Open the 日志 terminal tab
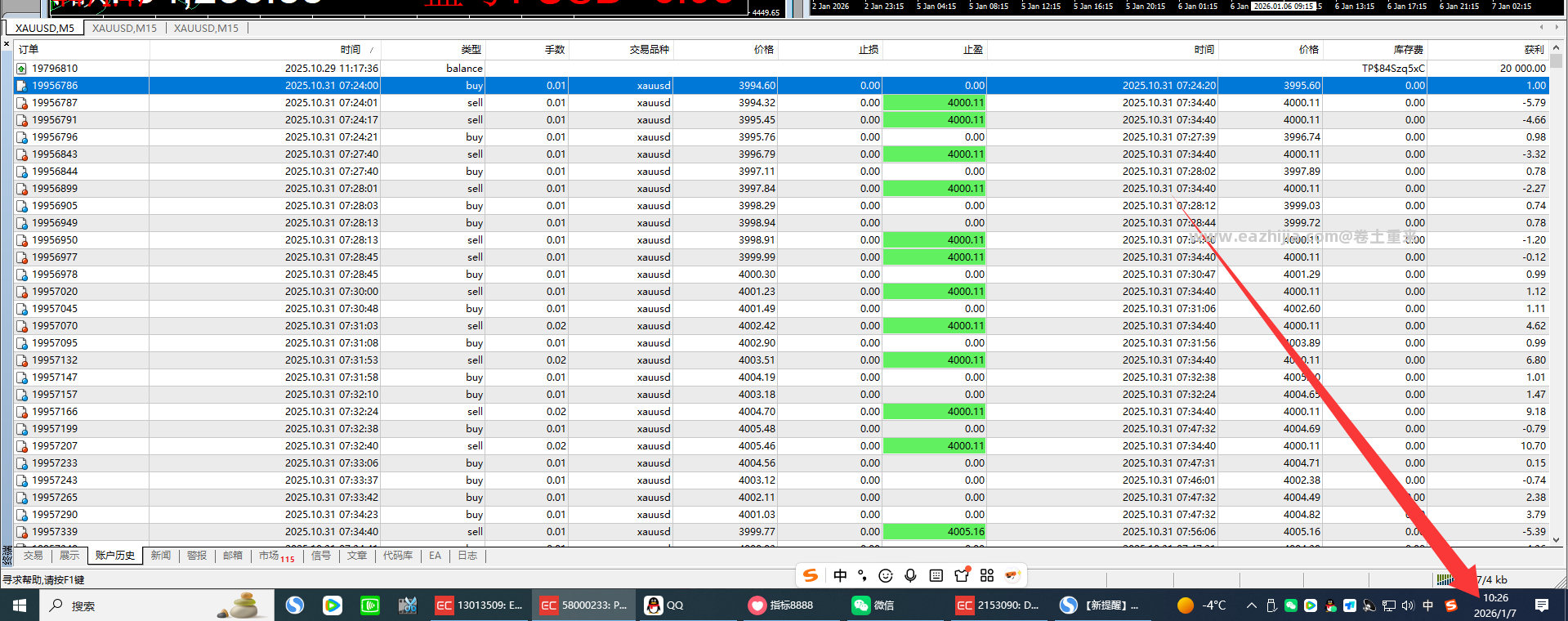Viewport: 1568px width, 621px height. click(467, 556)
